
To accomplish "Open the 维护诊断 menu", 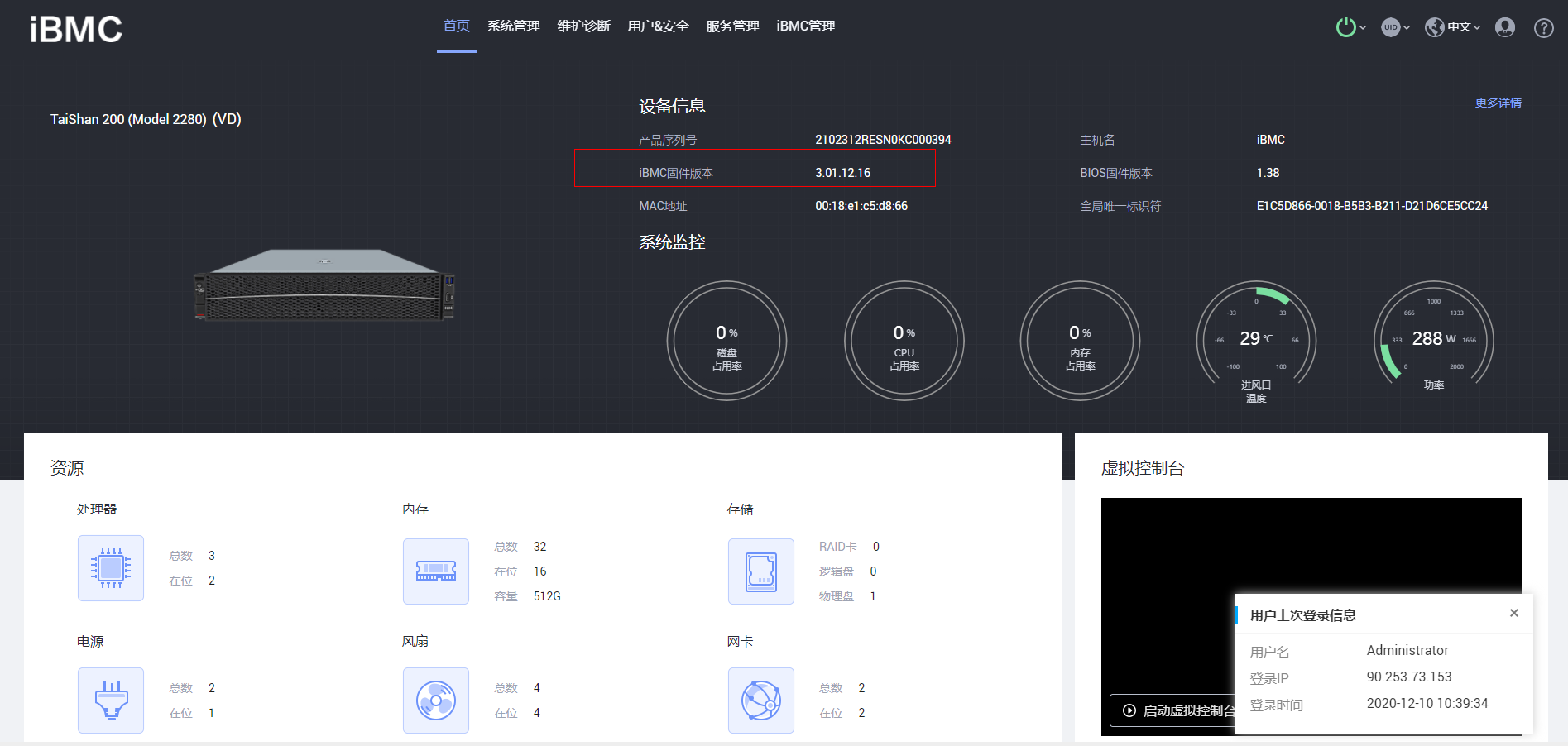I will coord(584,26).
